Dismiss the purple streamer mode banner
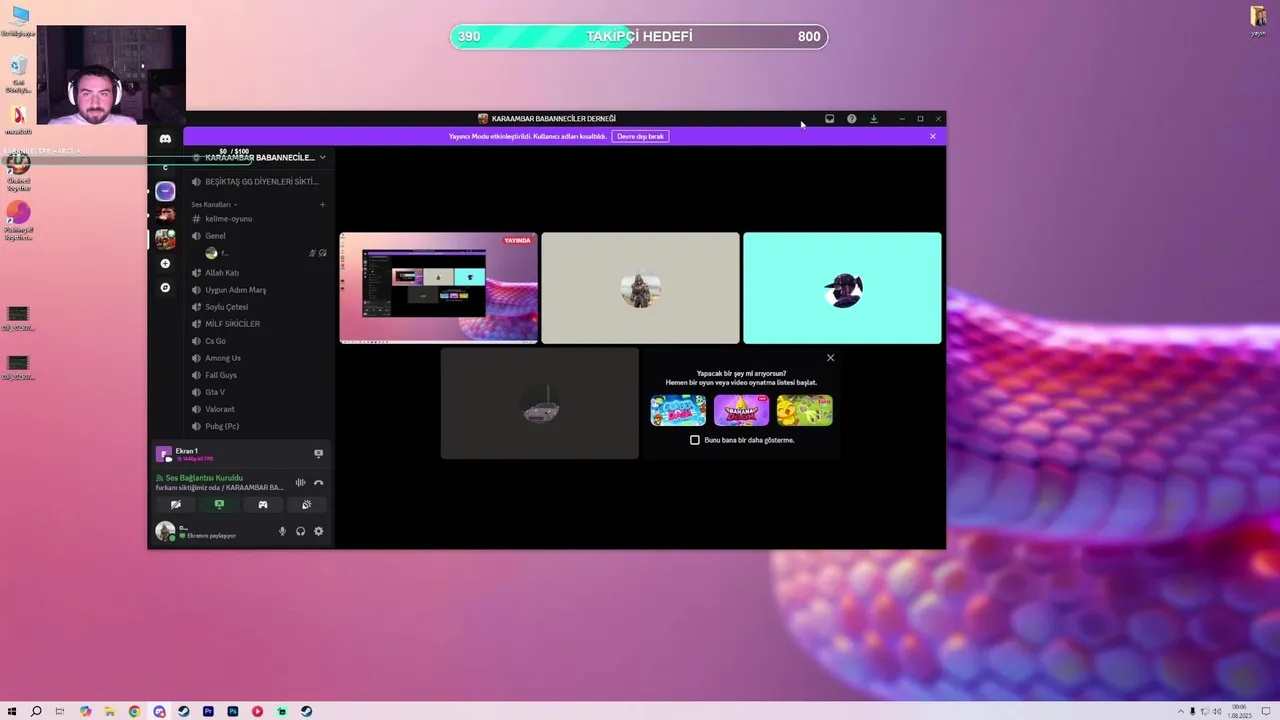 pyautogui.click(x=932, y=136)
